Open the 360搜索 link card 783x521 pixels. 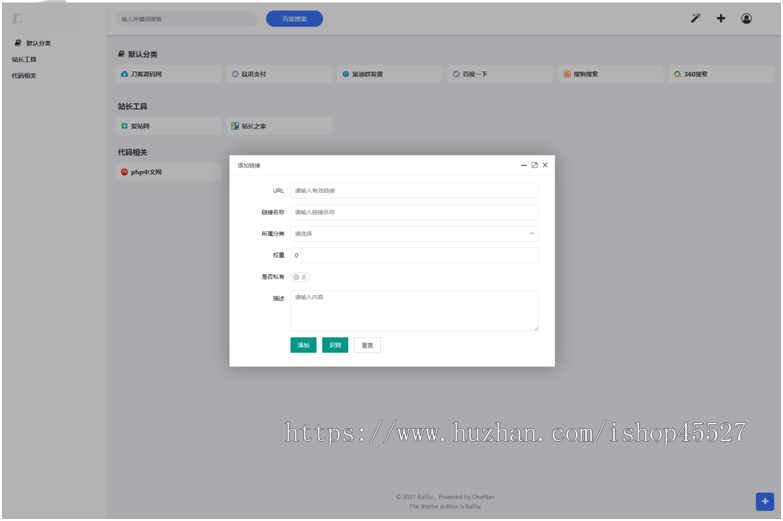pyautogui.click(x=721, y=74)
